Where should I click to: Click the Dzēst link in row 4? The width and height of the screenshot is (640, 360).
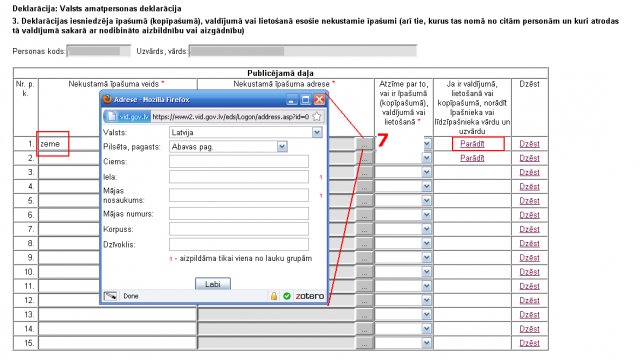pyautogui.click(x=529, y=187)
